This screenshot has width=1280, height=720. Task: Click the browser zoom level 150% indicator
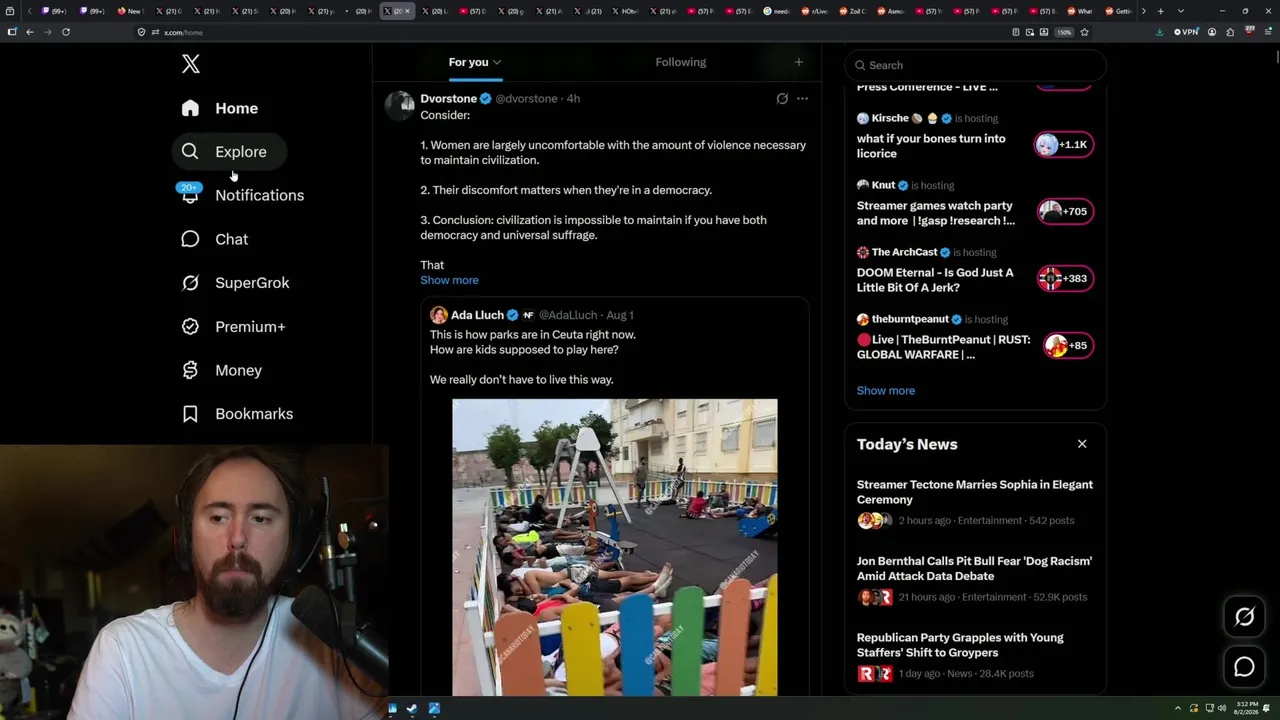[1064, 32]
